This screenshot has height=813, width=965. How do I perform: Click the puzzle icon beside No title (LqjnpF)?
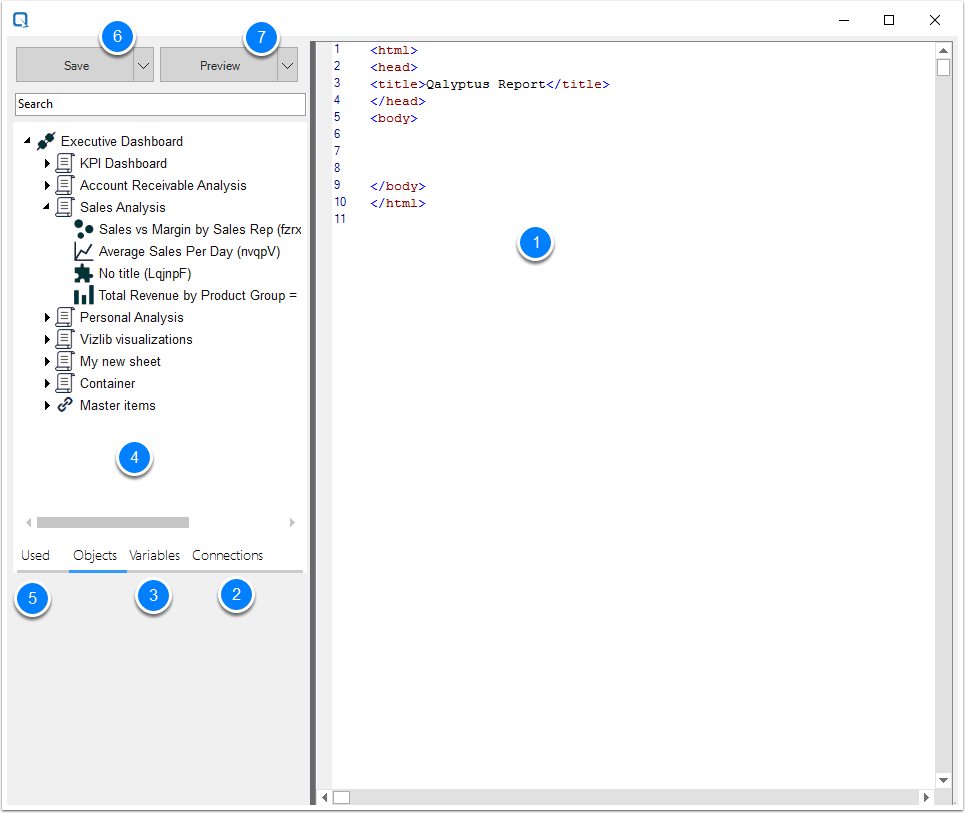(84, 273)
